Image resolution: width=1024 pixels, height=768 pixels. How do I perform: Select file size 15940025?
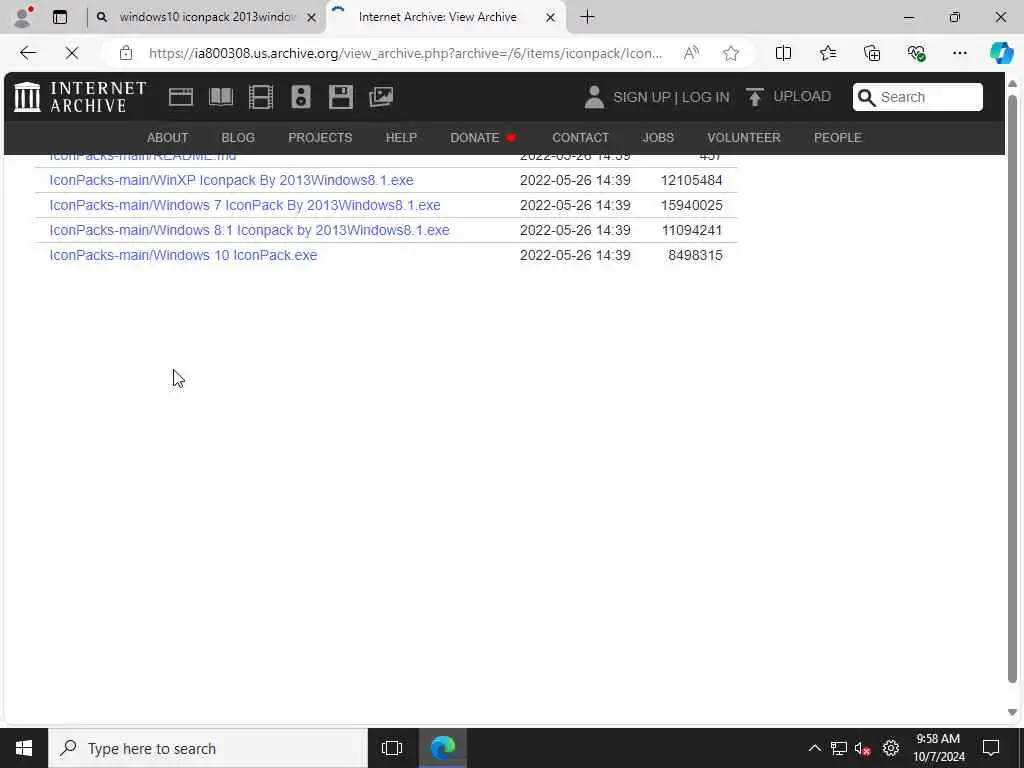point(691,205)
